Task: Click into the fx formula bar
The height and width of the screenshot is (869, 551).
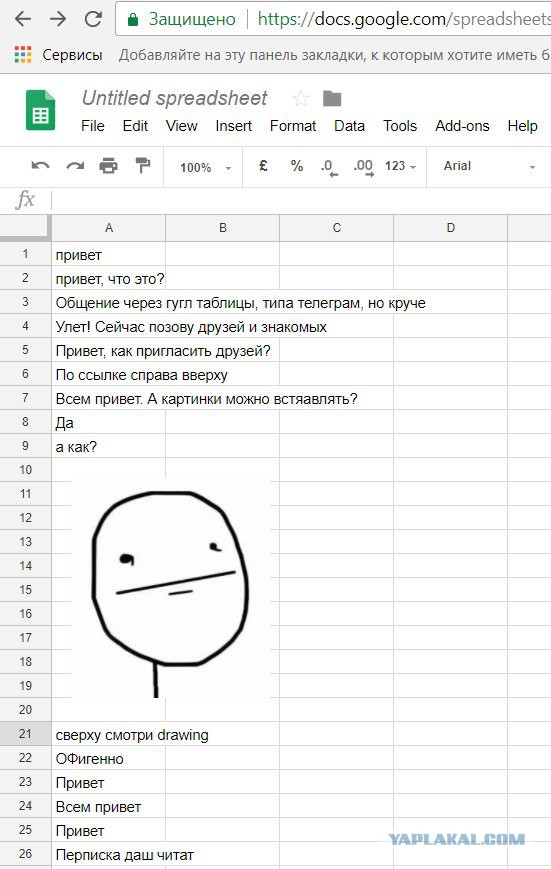Action: click(x=302, y=200)
